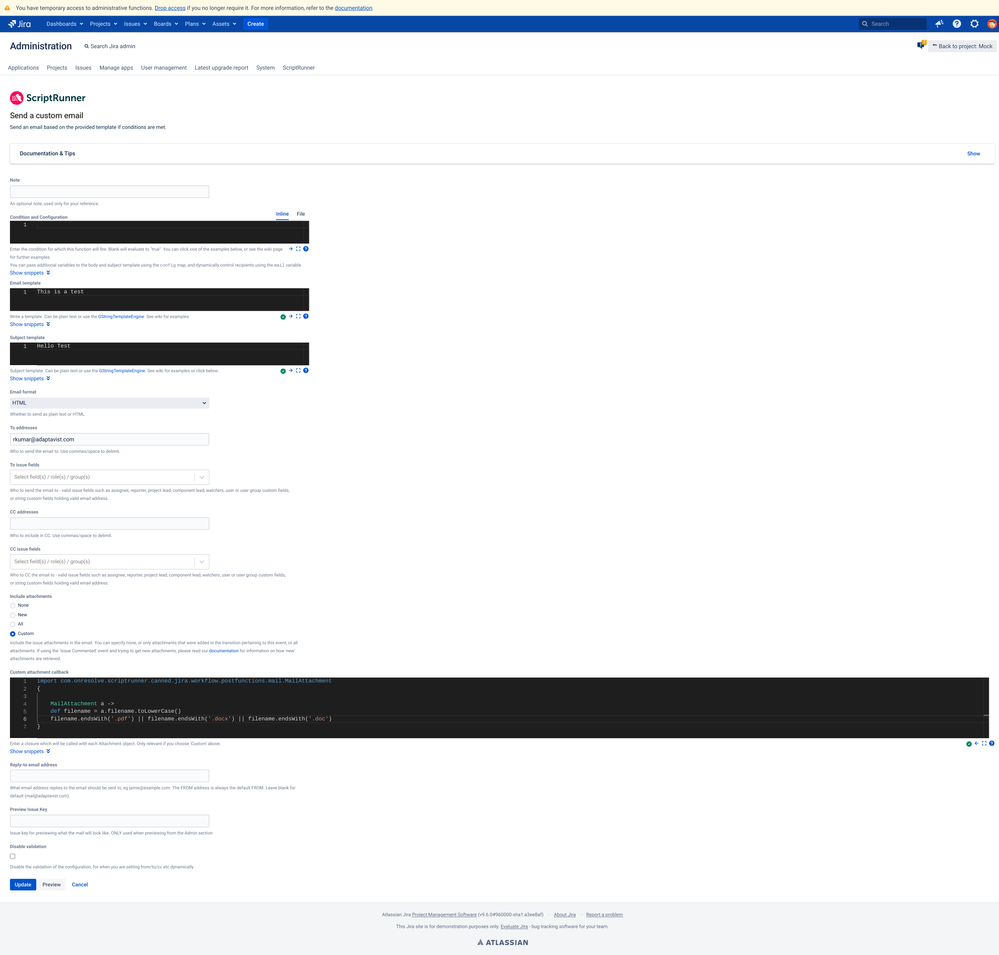Select the Custom attachments radio button
Viewport: 999px width, 955px height.
pyautogui.click(x=13, y=634)
